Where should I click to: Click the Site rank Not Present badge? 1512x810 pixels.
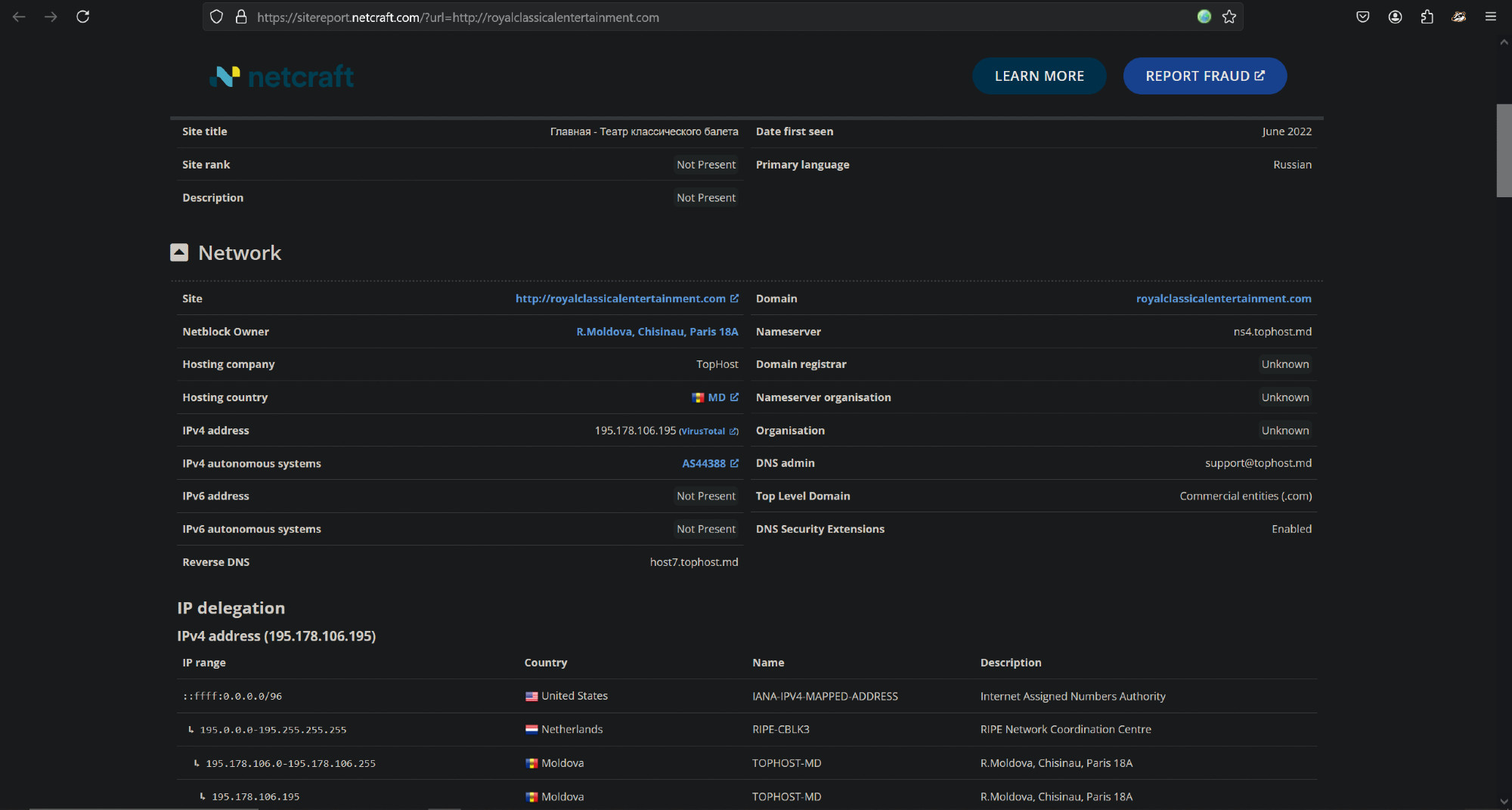click(706, 165)
